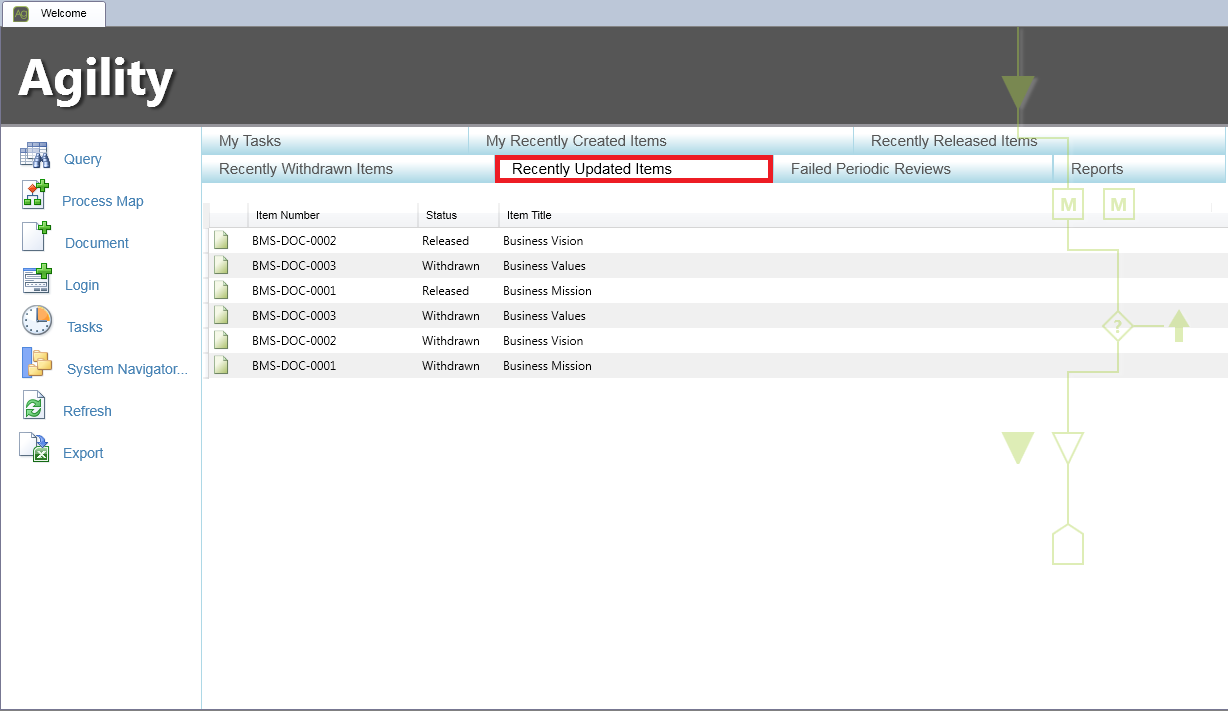This screenshot has height=711, width=1228.
Task: Click Business Mission title in Withdrawn row
Action: tap(547, 366)
